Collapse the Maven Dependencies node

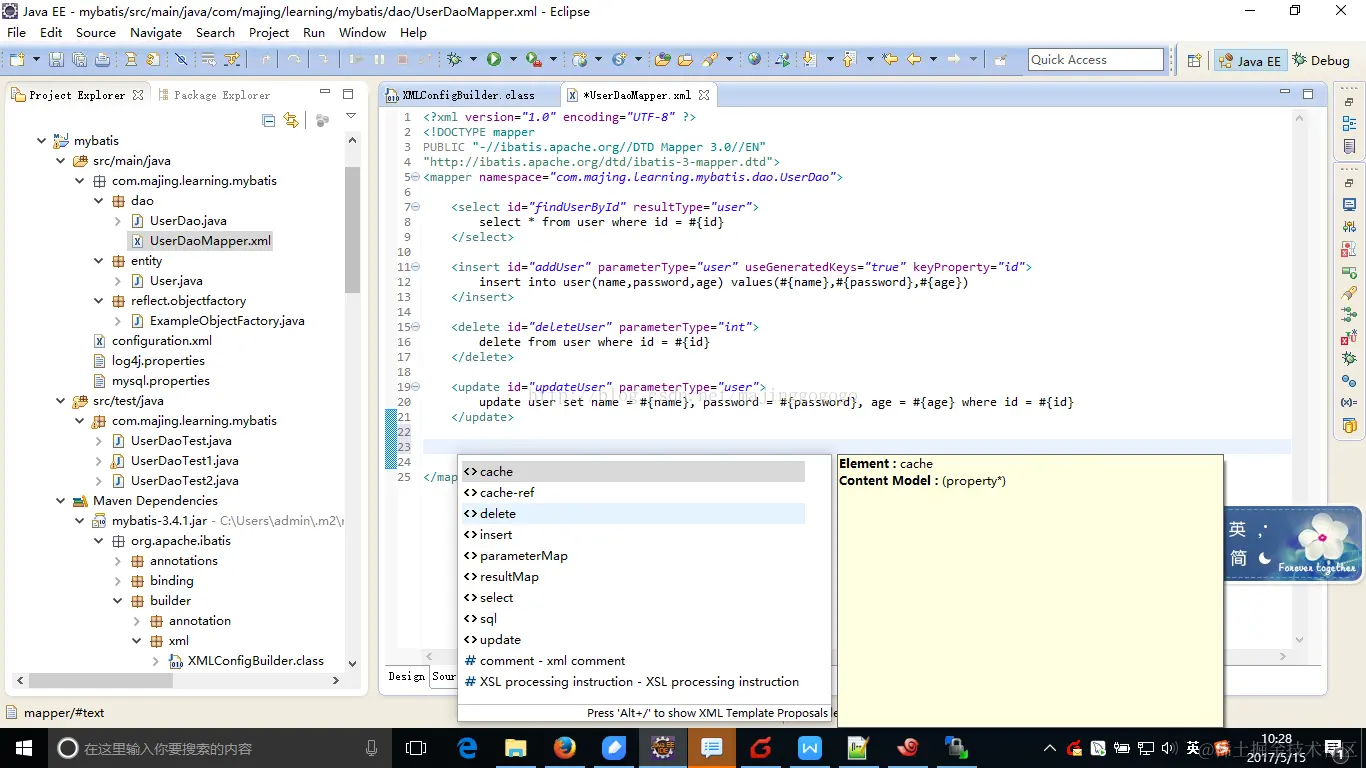pos(60,501)
